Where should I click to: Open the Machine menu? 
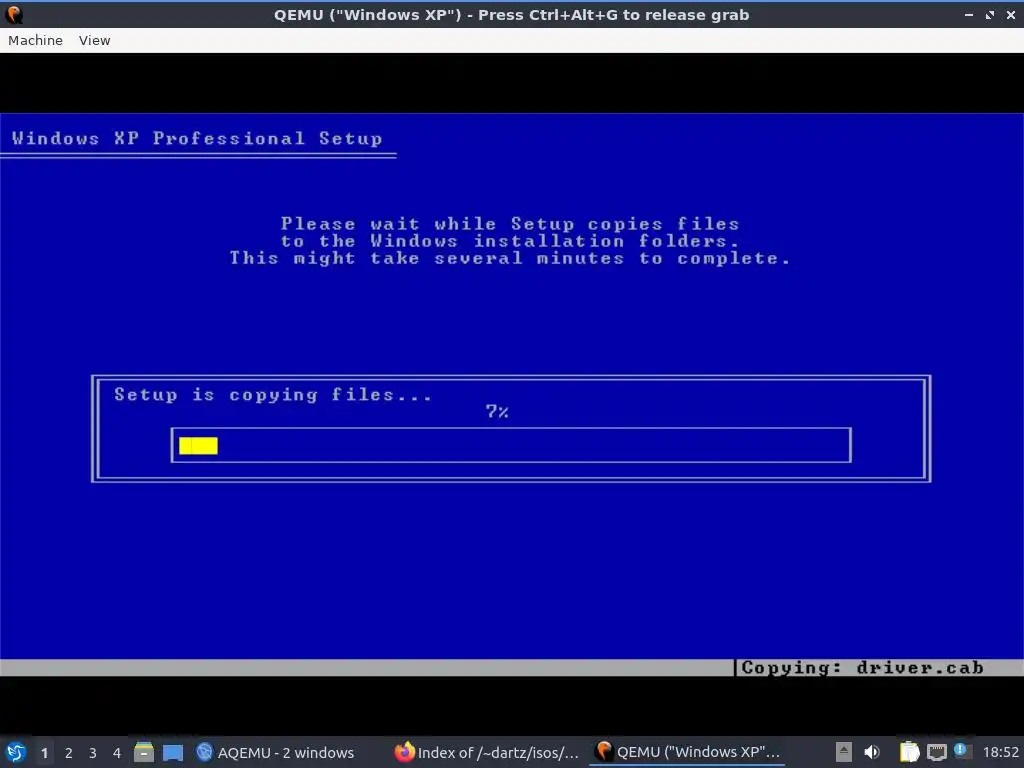click(x=35, y=40)
